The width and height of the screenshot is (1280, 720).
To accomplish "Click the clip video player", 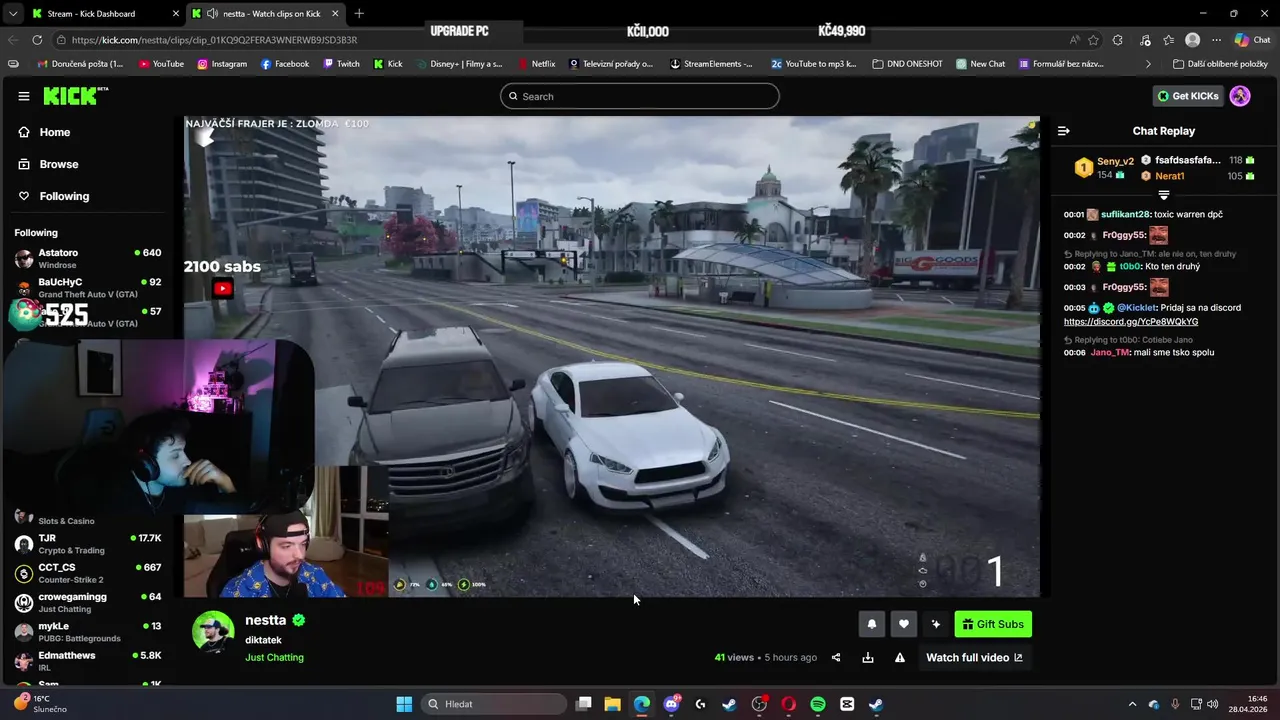I will pyautogui.click(x=612, y=357).
